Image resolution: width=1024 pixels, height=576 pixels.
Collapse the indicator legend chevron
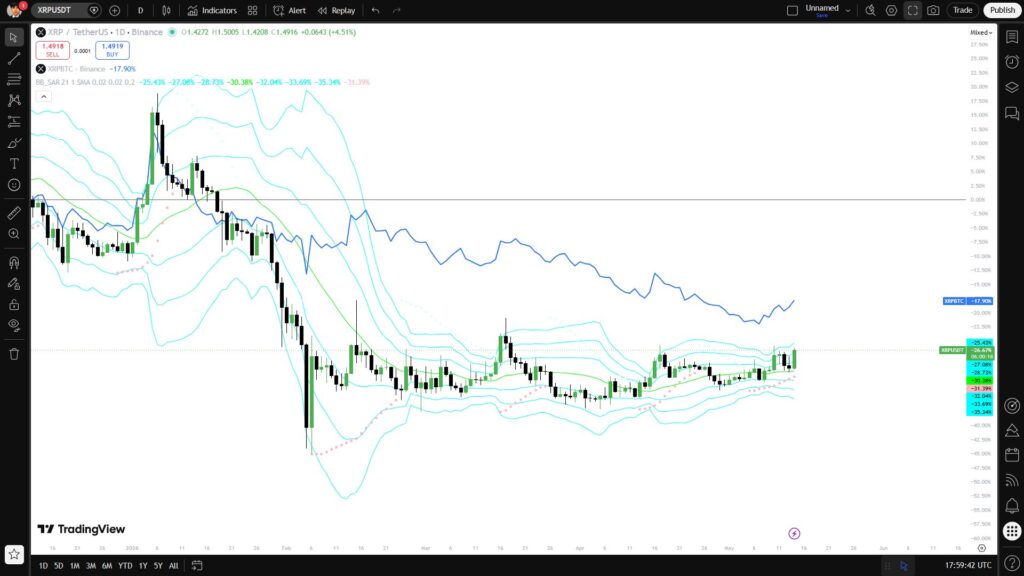click(44, 97)
